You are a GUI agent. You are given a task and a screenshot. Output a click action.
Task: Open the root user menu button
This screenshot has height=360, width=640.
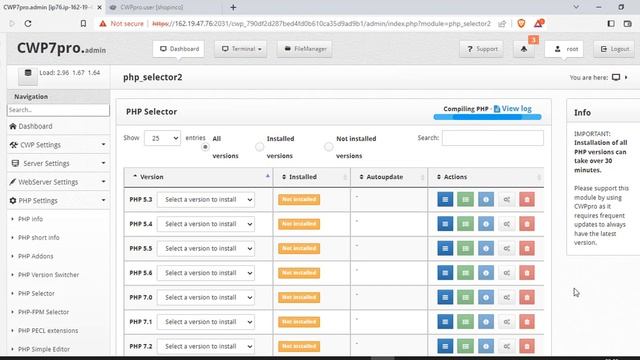(564, 49)
